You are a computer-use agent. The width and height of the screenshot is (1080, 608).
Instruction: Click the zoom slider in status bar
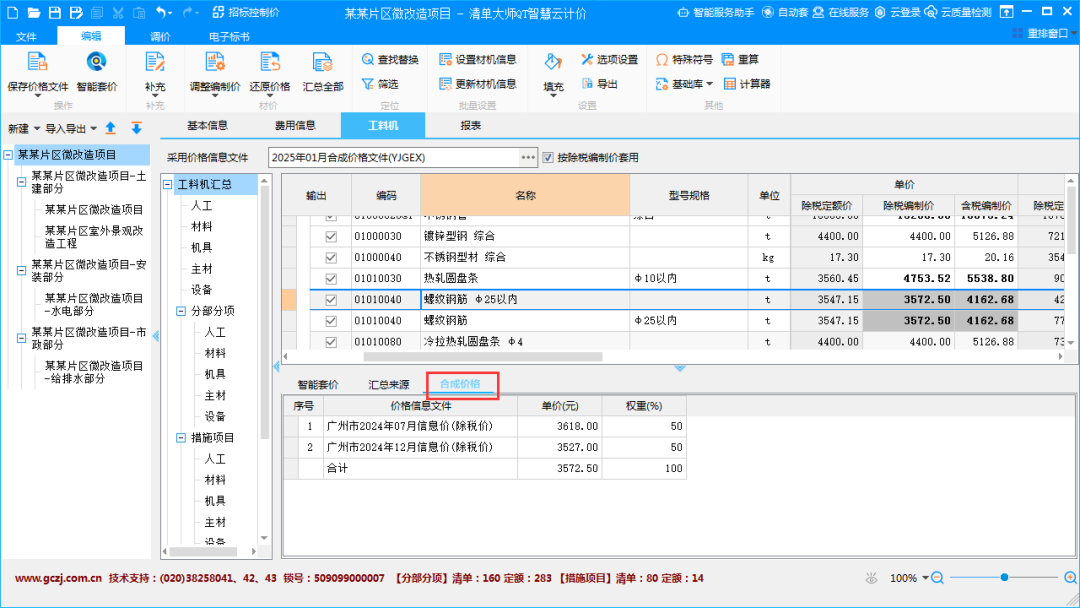[x=1004, y=577]
